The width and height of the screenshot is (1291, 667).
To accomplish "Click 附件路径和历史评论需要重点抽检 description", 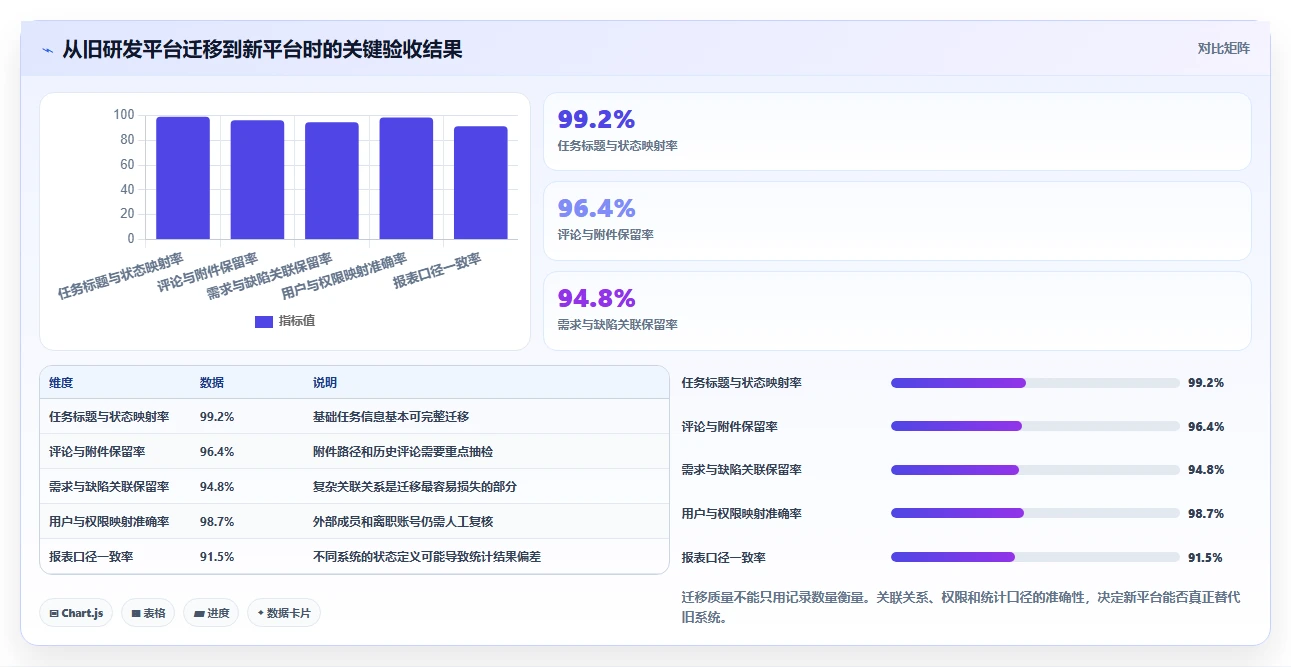I will tap(403, 451).
